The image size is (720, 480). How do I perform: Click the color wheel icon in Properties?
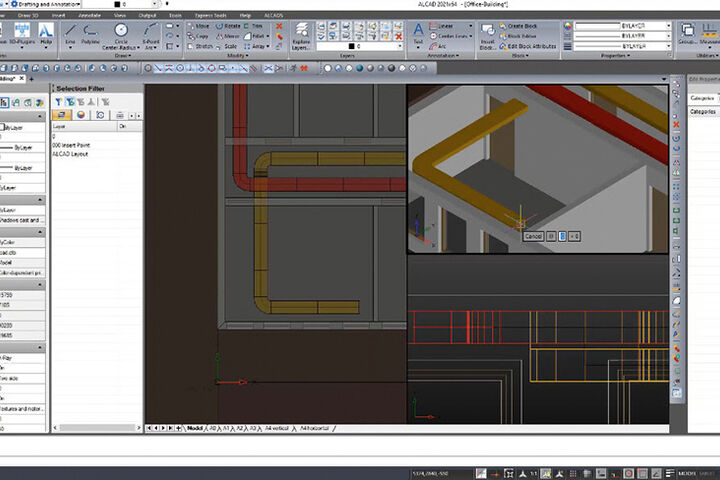click(x=568, y=26)
